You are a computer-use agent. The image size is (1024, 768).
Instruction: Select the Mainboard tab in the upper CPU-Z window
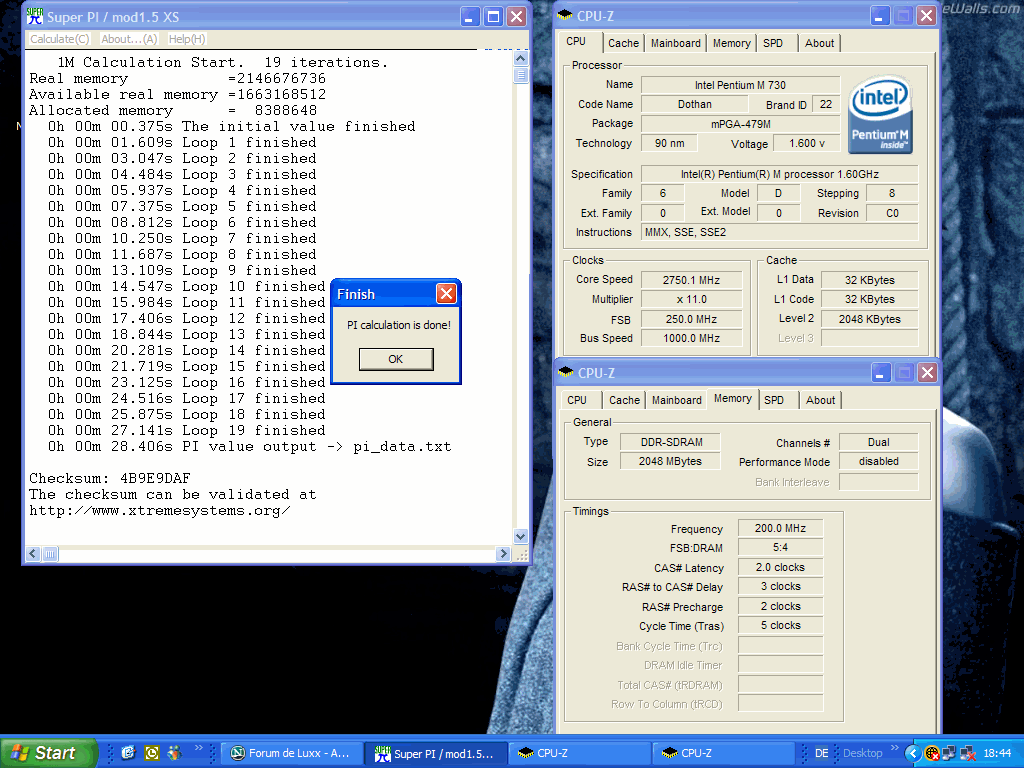(x=675, y=43)
